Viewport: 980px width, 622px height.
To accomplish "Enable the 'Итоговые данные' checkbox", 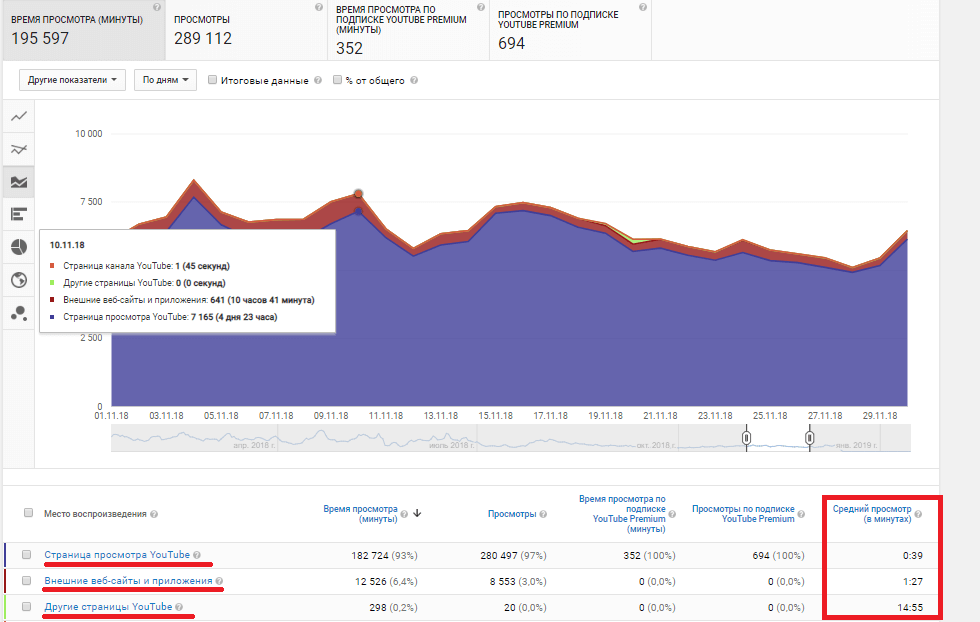I will point(213,80).
